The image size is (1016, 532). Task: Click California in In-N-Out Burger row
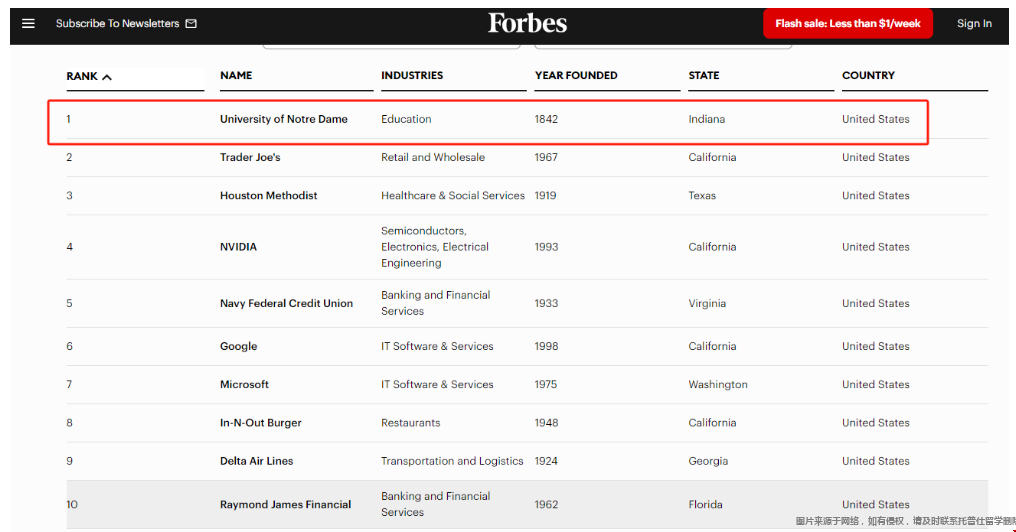[x=712, y=422]
